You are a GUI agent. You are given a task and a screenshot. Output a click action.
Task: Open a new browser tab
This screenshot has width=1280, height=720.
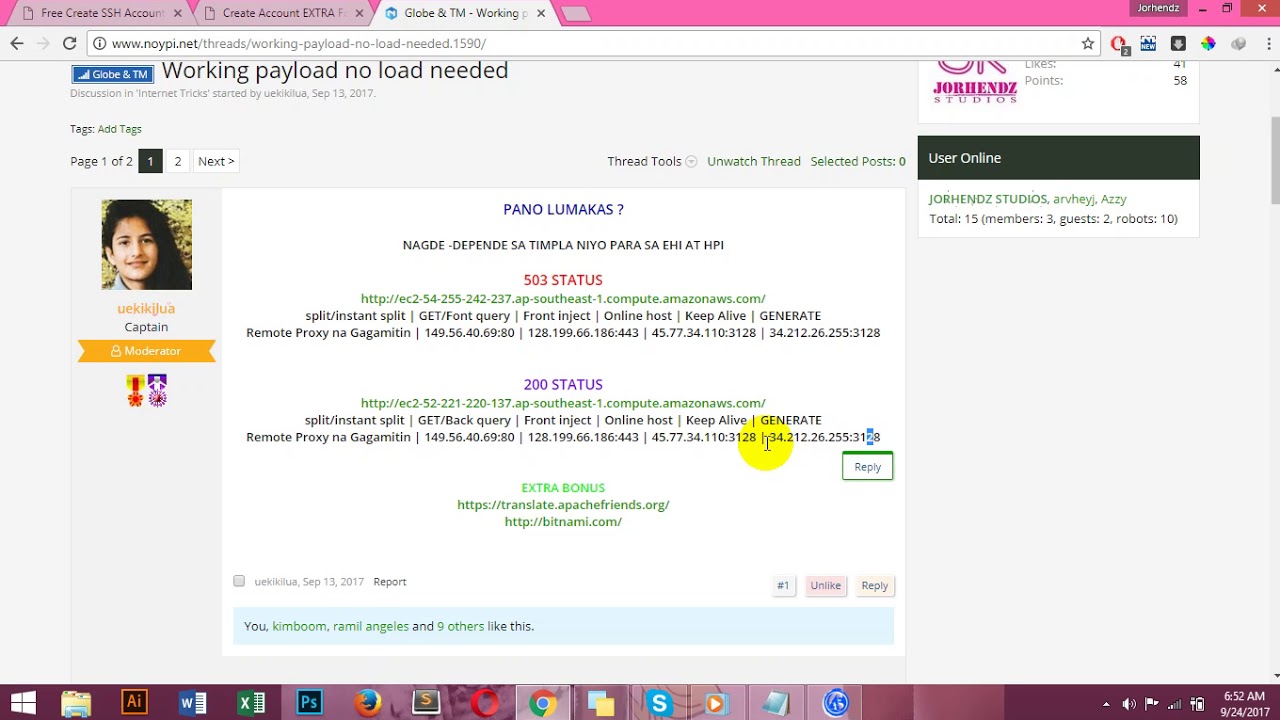(x=576, y=14)
